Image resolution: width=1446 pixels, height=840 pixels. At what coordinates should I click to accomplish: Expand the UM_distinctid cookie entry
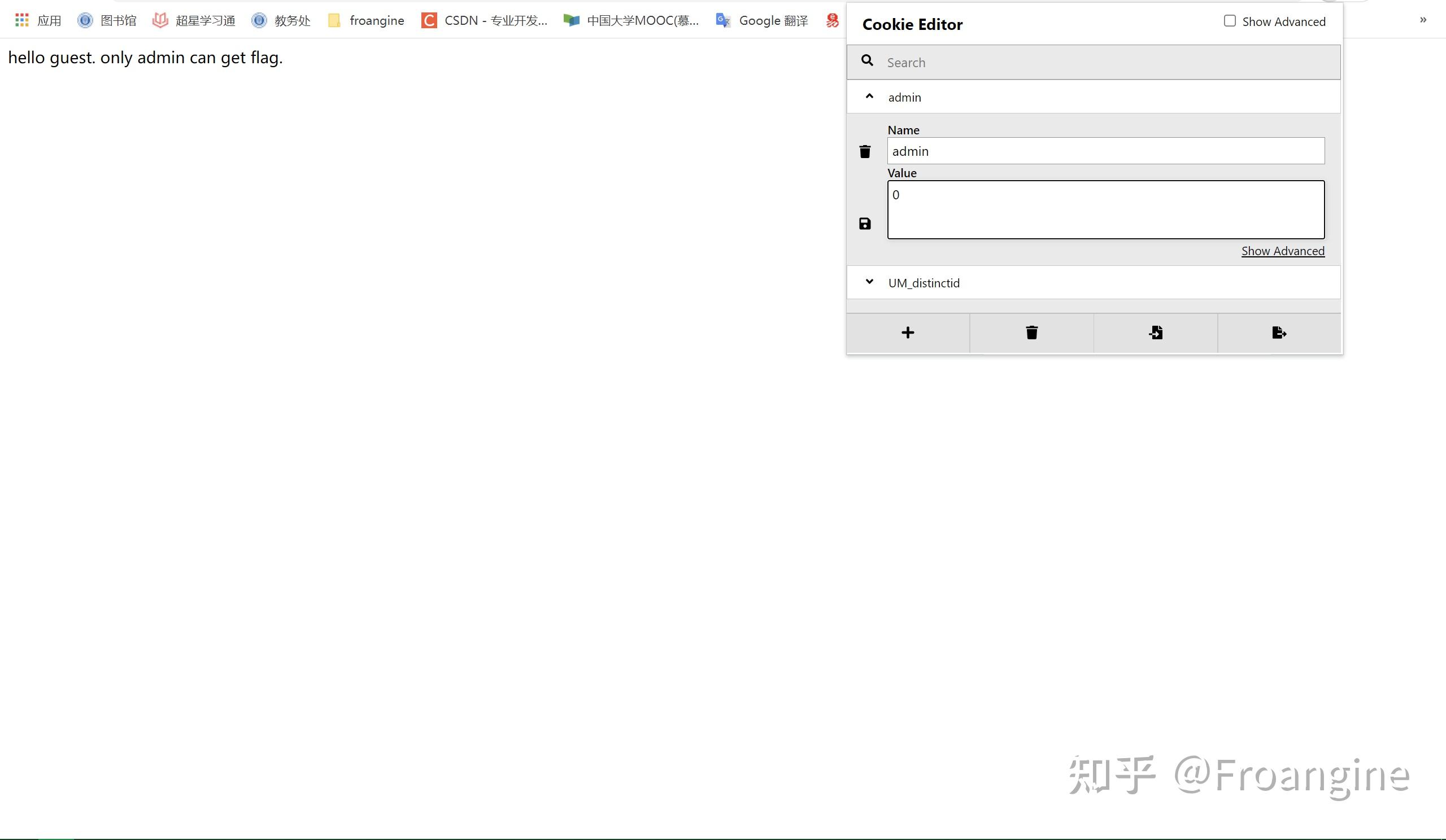[868, 282]
